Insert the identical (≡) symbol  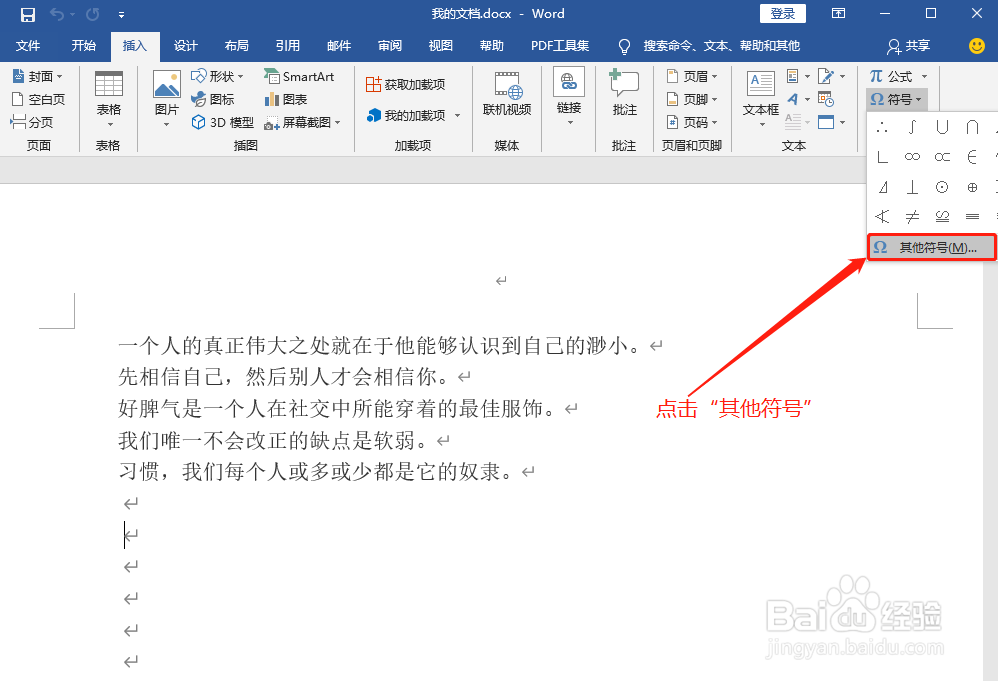pyautogui.click(x=972, y=216)
